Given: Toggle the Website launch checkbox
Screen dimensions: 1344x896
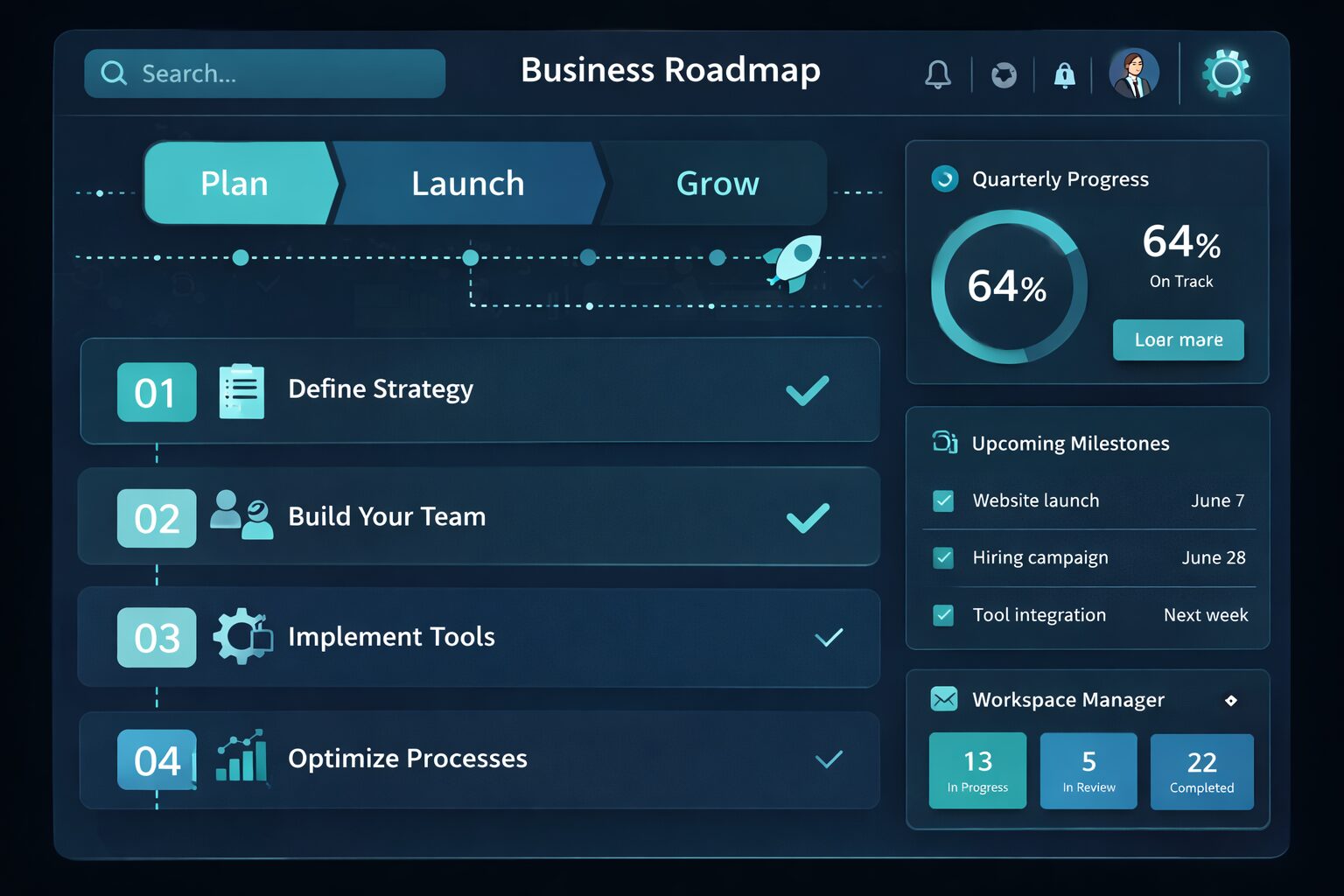Looking at the screenshot, I should pyautogui.click(x=943, y=500).
